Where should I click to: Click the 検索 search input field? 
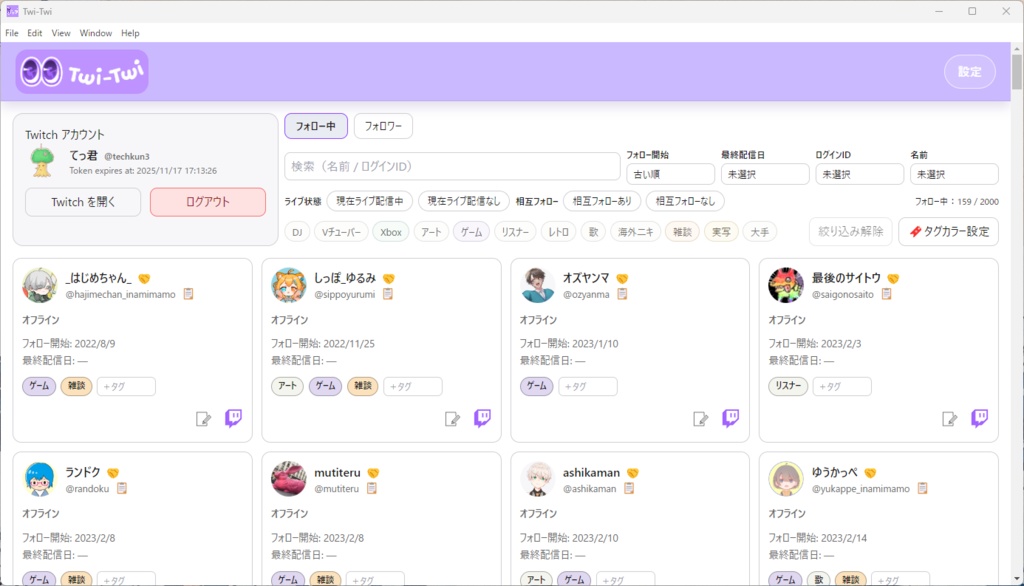450,165
